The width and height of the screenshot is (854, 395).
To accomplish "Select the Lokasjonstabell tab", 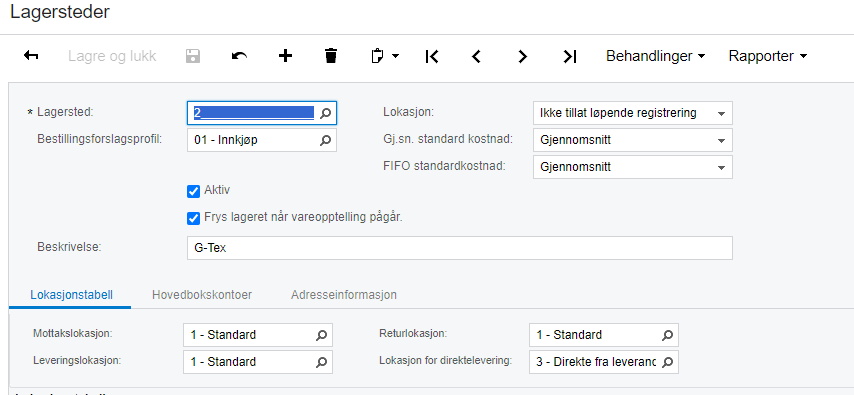I will (71, 295).
